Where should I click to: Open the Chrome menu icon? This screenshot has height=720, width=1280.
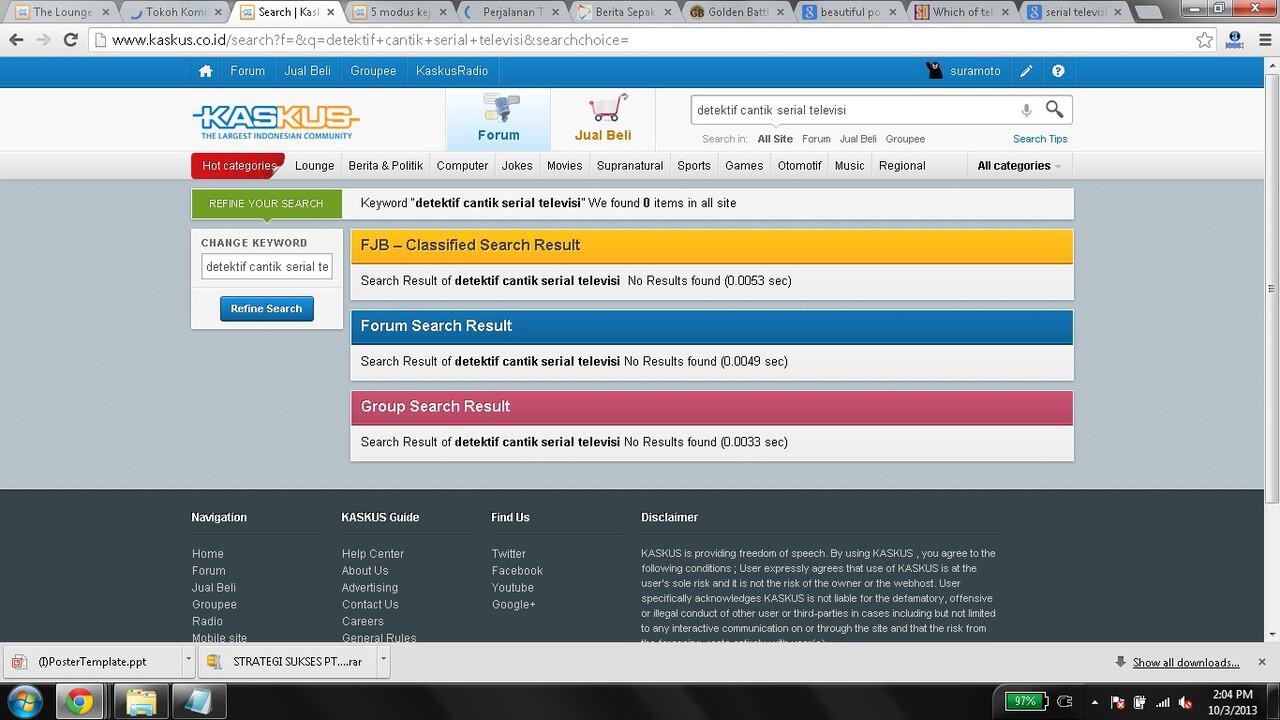(1263, 40)
